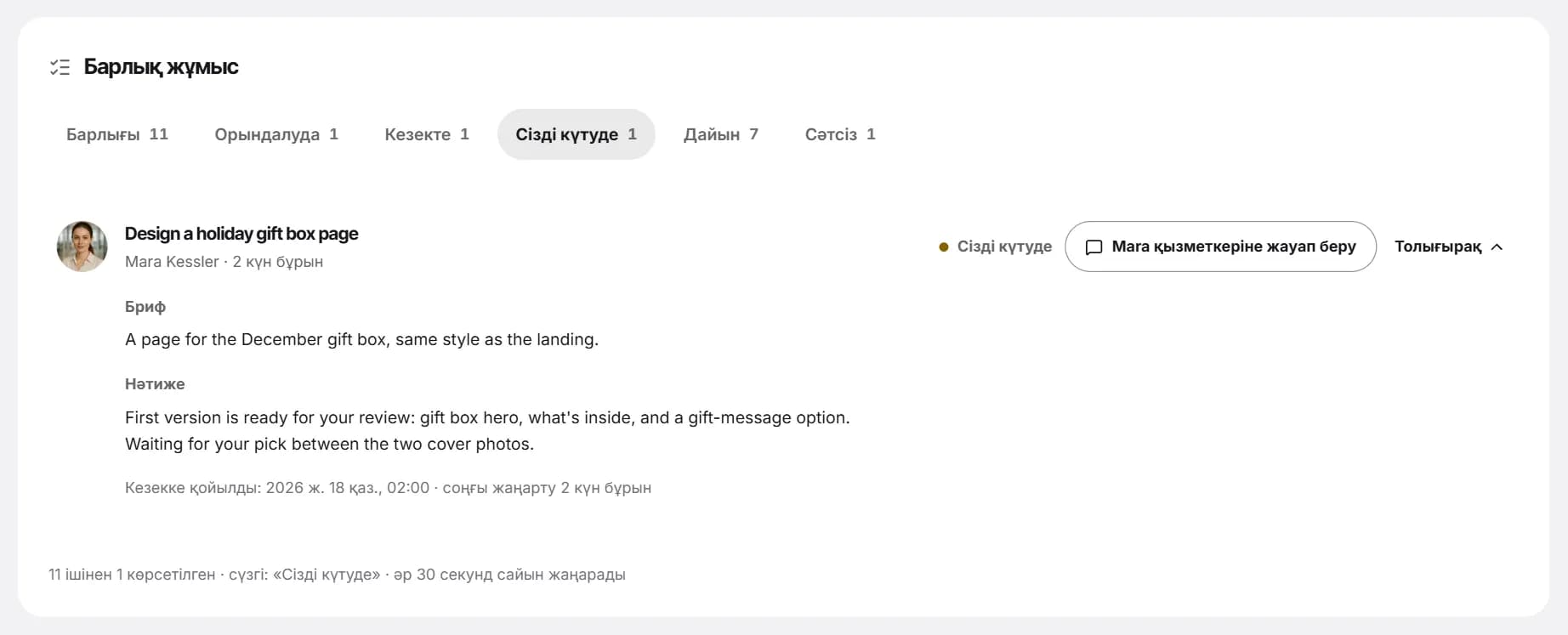Click the Барлық жұмыс heading
The height and width of the screenshot is (635, 1568).
161,67
